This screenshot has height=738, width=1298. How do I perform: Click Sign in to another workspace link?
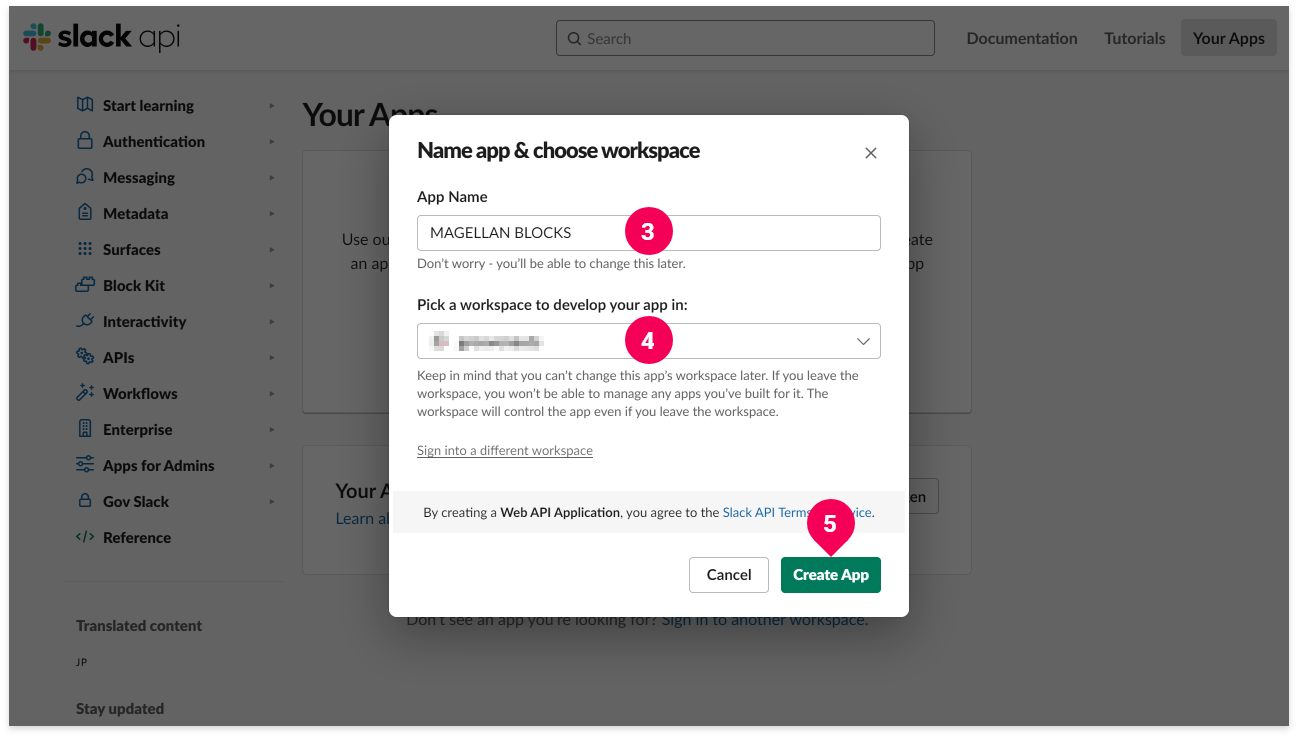pos(763,620)
